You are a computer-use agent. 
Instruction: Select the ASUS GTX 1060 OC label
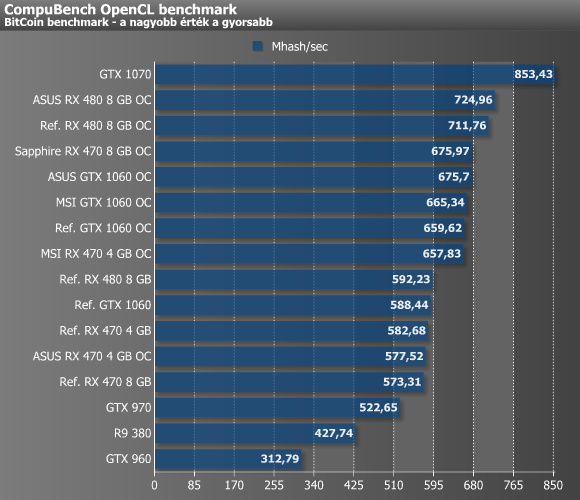click(100, 177)
